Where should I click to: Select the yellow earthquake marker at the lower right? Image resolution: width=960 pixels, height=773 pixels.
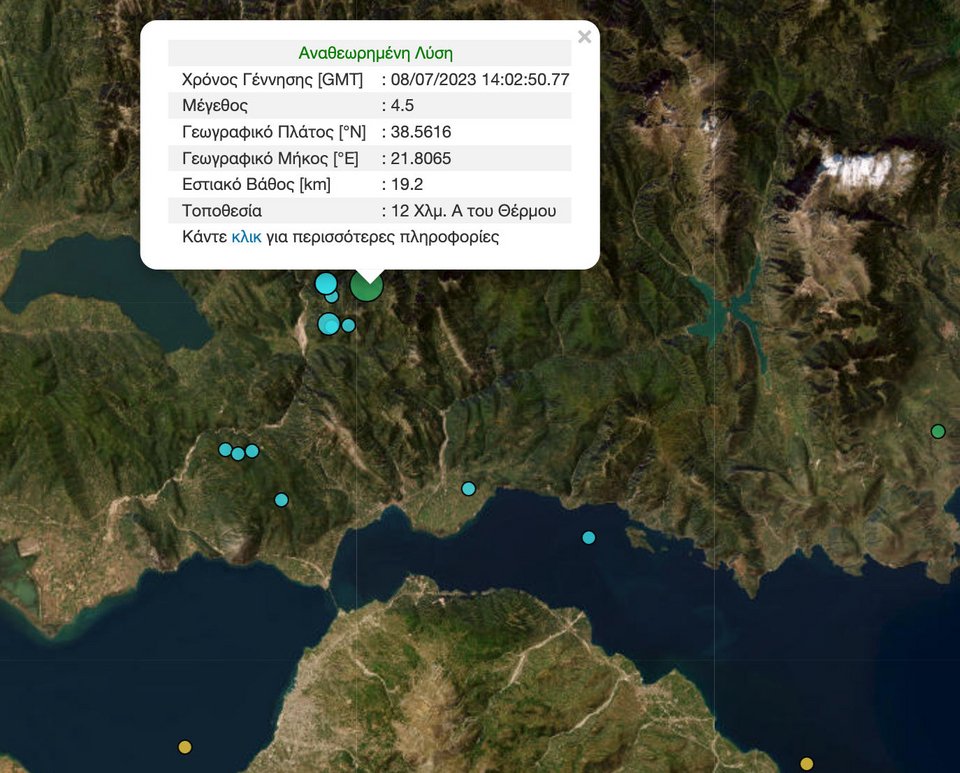[806, 763]
